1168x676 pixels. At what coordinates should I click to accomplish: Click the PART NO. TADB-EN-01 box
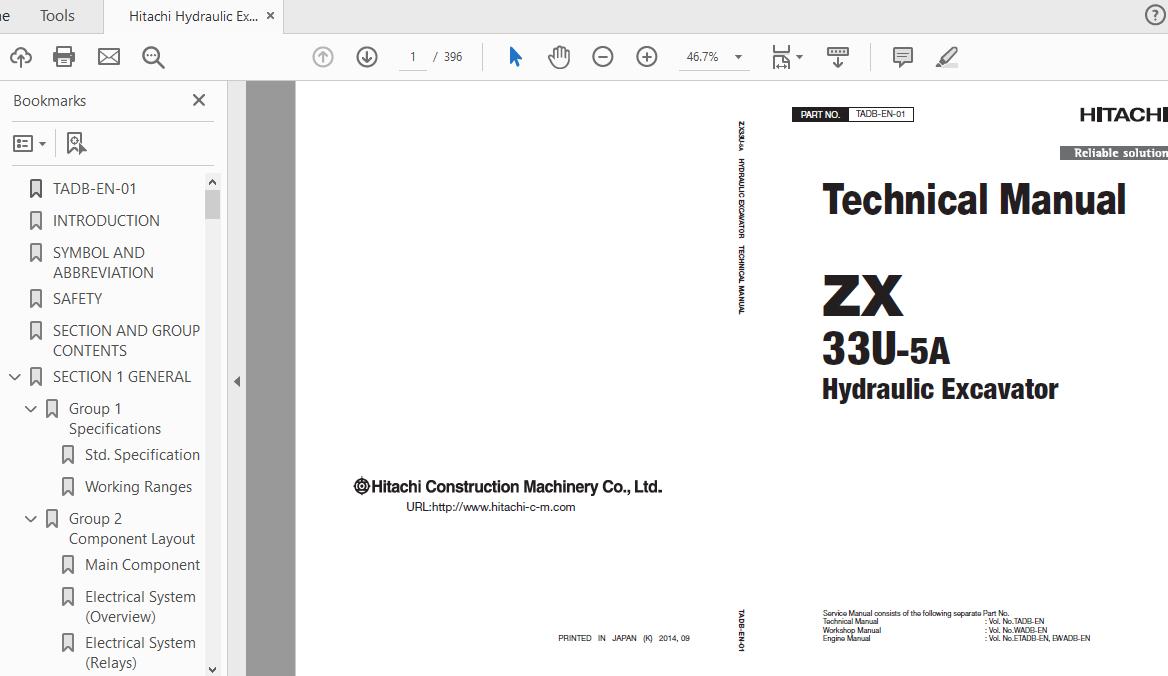coord(852,115)
